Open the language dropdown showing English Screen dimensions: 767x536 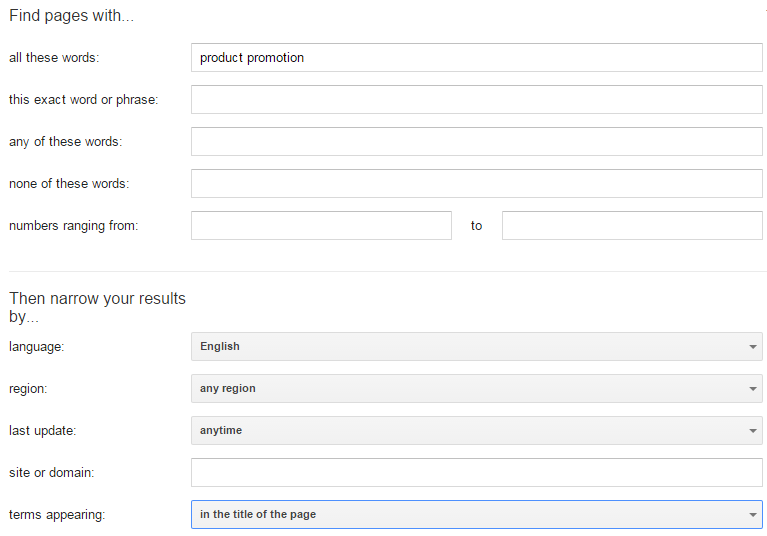tap(476, 347)
